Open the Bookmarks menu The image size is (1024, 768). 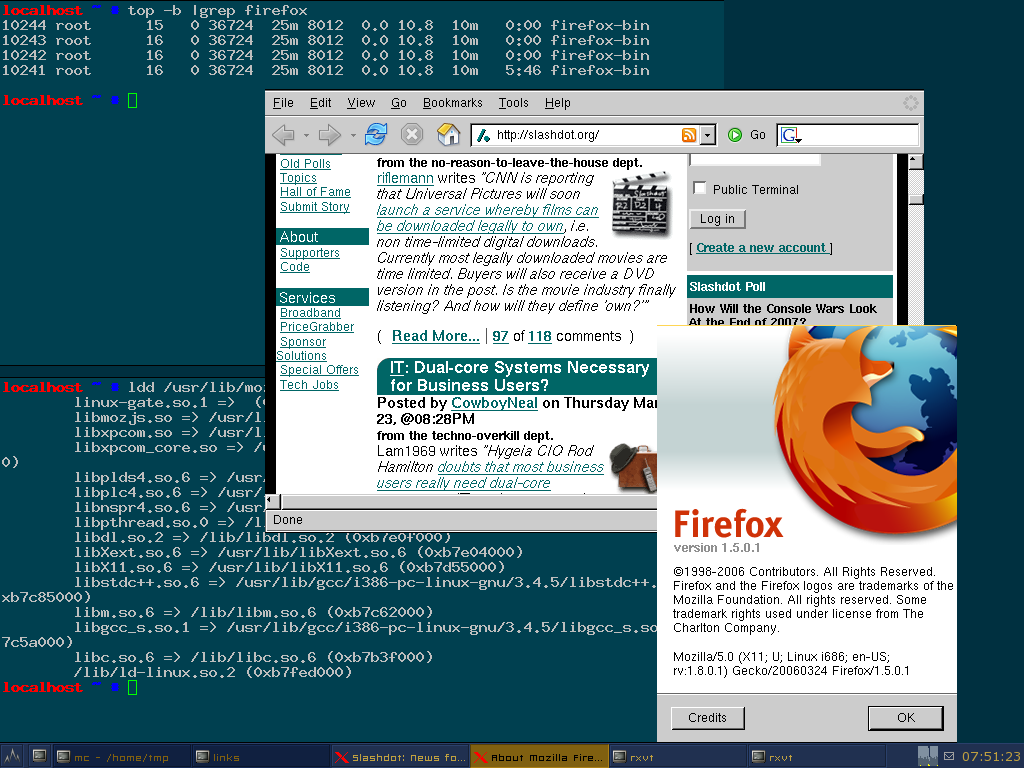pyautogui.click(x=452, y=103)
